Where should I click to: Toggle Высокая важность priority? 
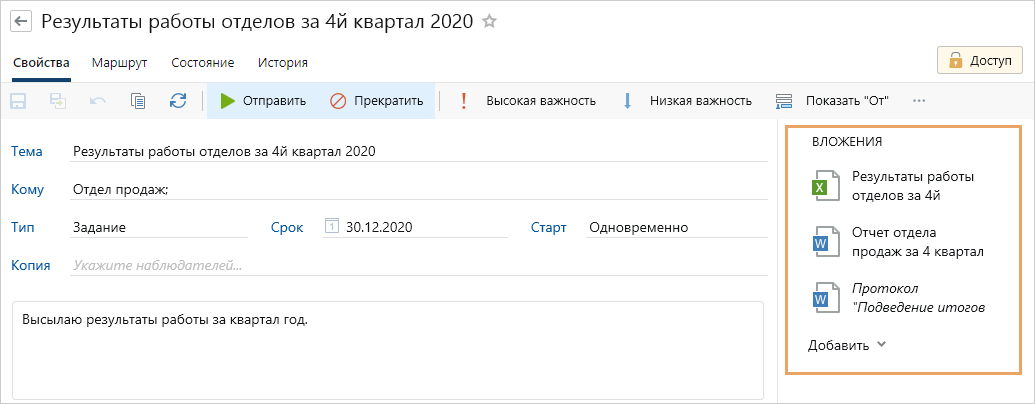pos(528,100)
